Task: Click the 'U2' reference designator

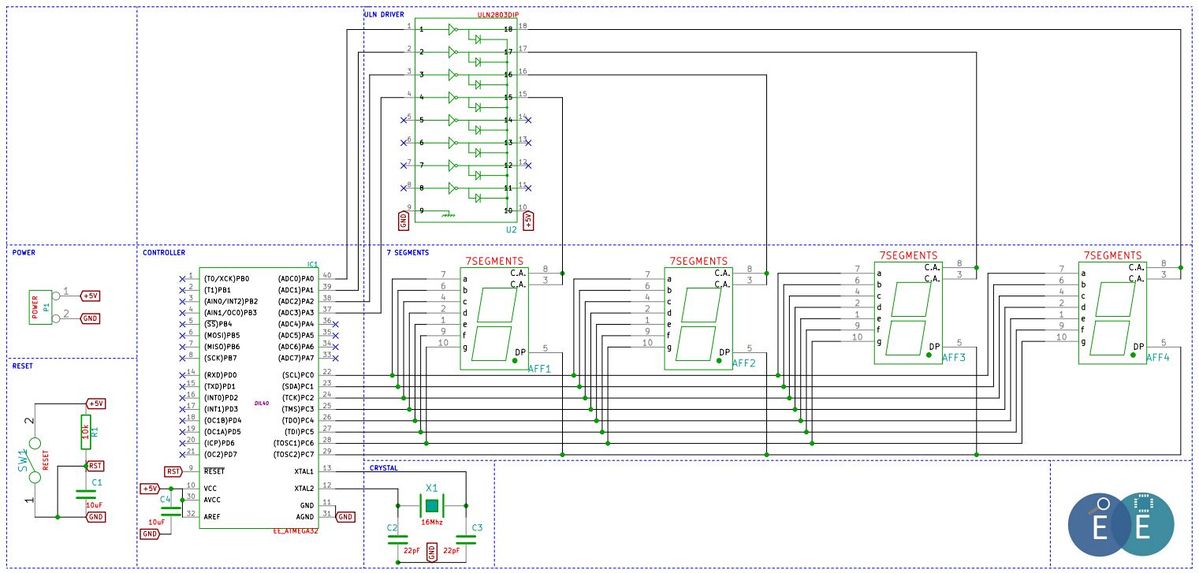Action: click(512, 230)
